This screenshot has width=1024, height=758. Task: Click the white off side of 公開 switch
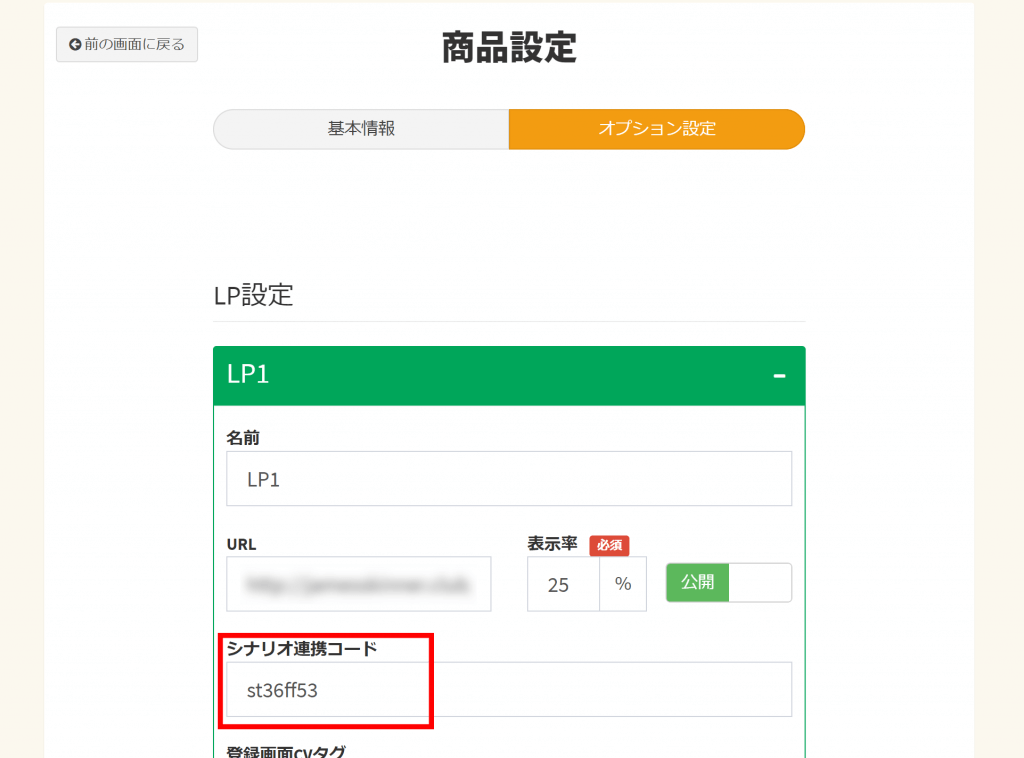tap(760, 583)
